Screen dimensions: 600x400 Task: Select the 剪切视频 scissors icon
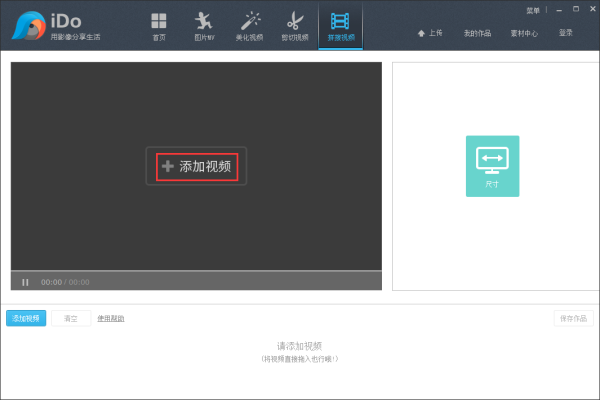point(294,25)
